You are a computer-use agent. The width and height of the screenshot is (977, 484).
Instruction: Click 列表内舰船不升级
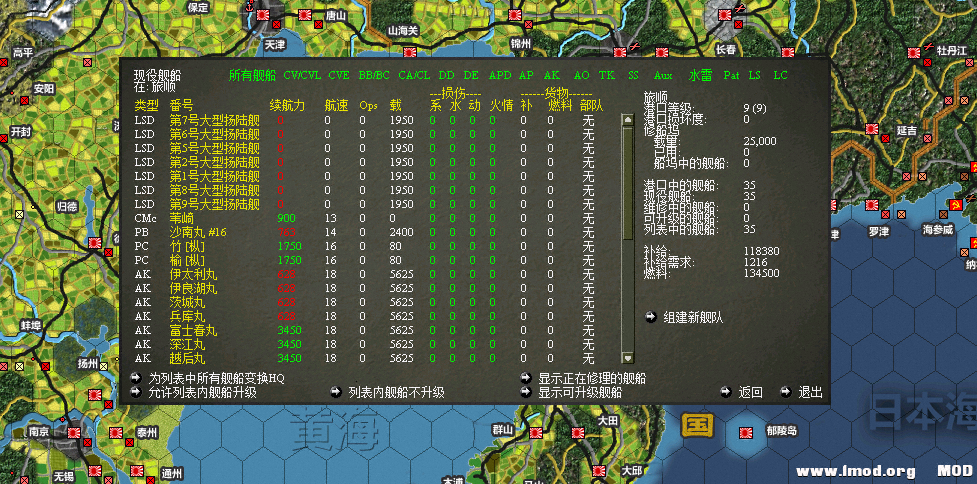[397, 392]
